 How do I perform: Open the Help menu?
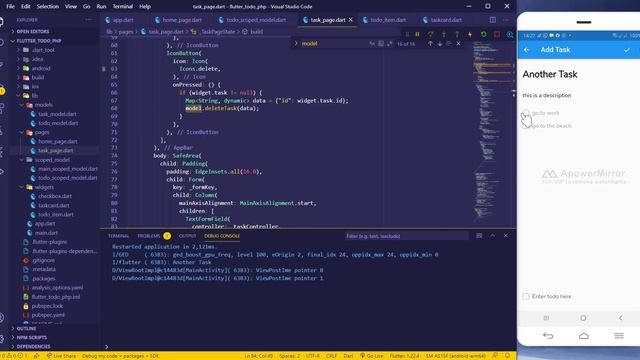coord(145,7)
